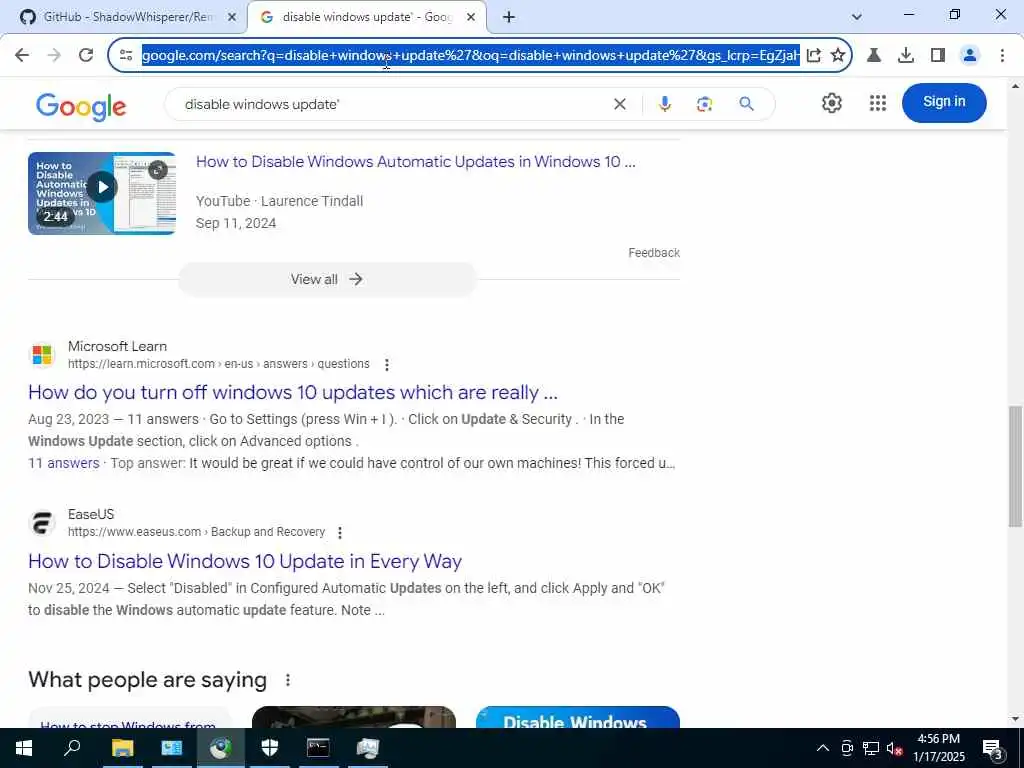Open Windows Security shield in taskbar
The width and height of the screenshot is (1024, 768).
click(x=270, y=748)
